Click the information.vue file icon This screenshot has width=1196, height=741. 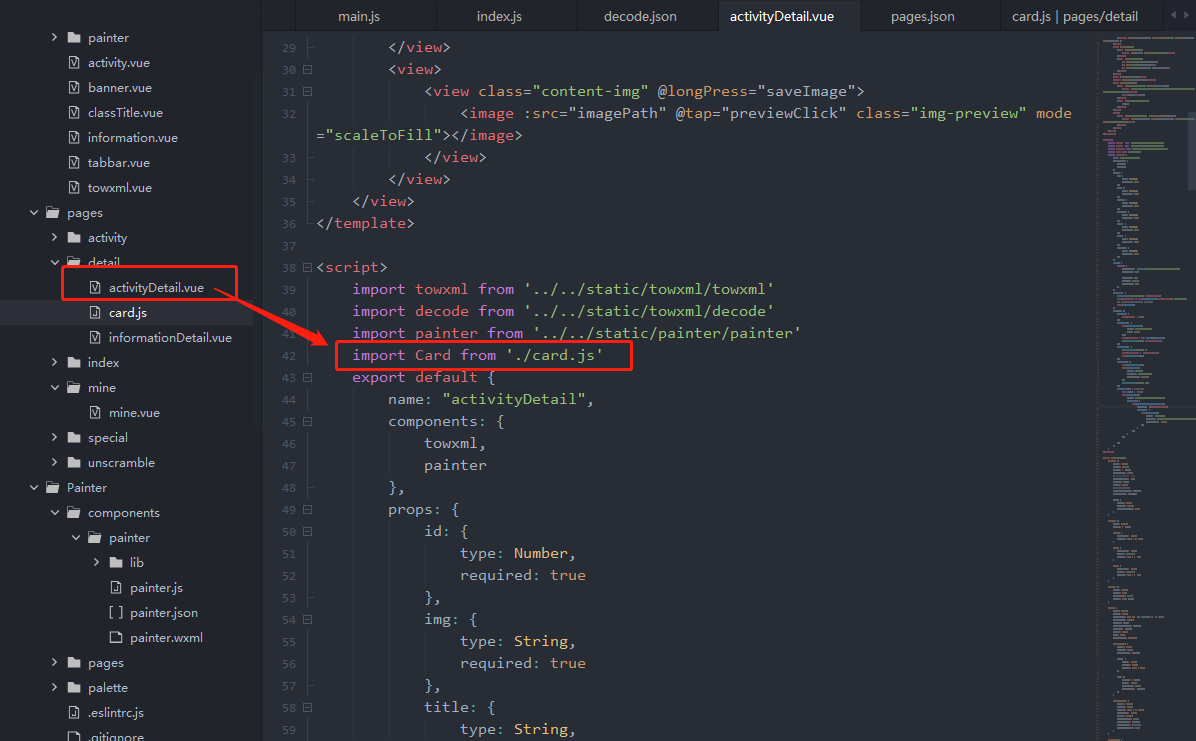tap(74, 137)
